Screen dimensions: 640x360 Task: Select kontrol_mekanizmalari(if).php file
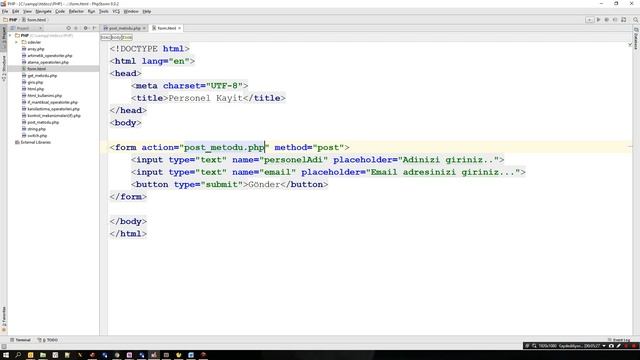(x=51, y=116)
